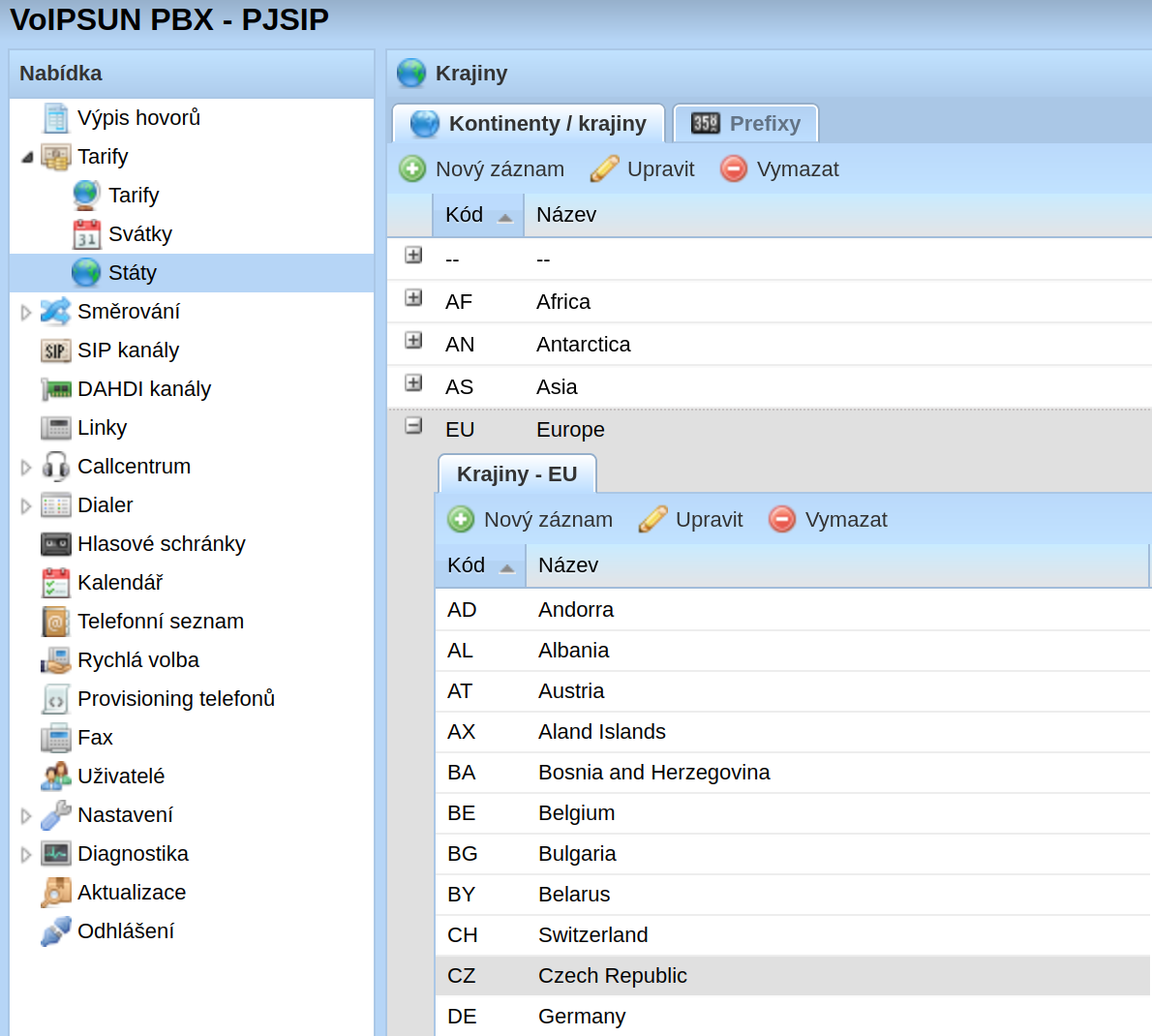Click Nový záznam in the continents toolbar
The height and width of the screenshot is (1036, 1152).
[x=481, y=169]
